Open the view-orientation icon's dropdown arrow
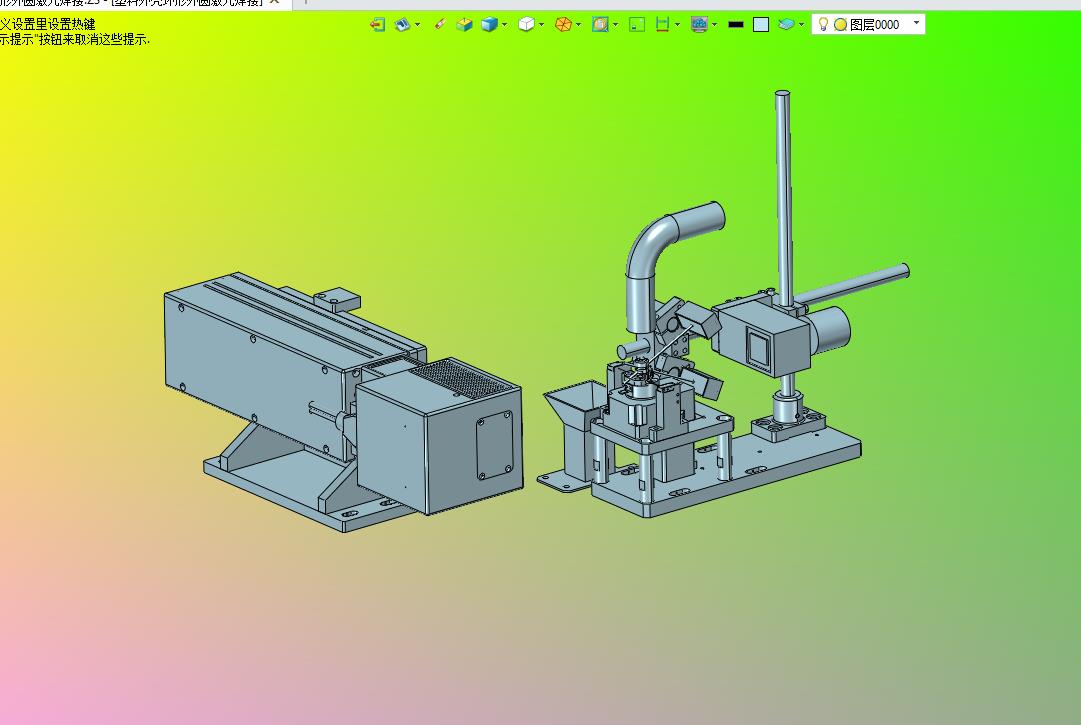1081x725 pixels. tap(417, 25)
